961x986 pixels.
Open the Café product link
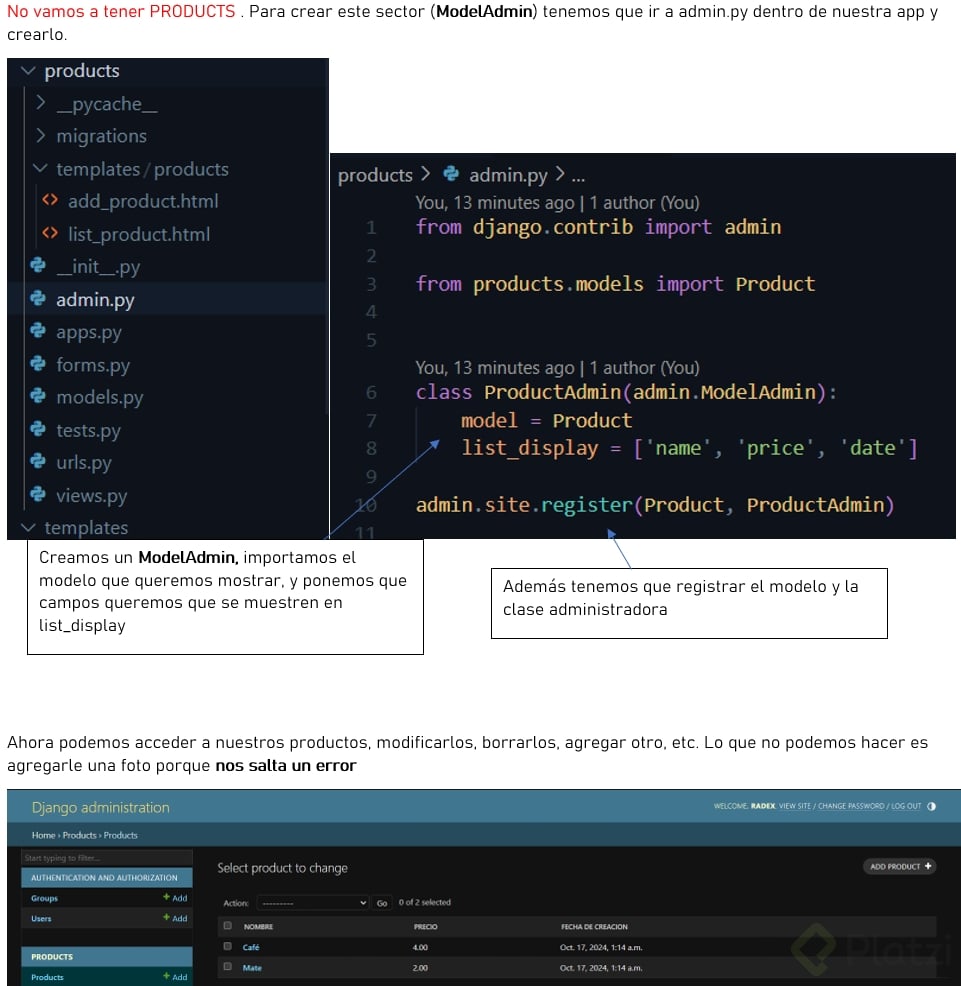click(251, 947)
